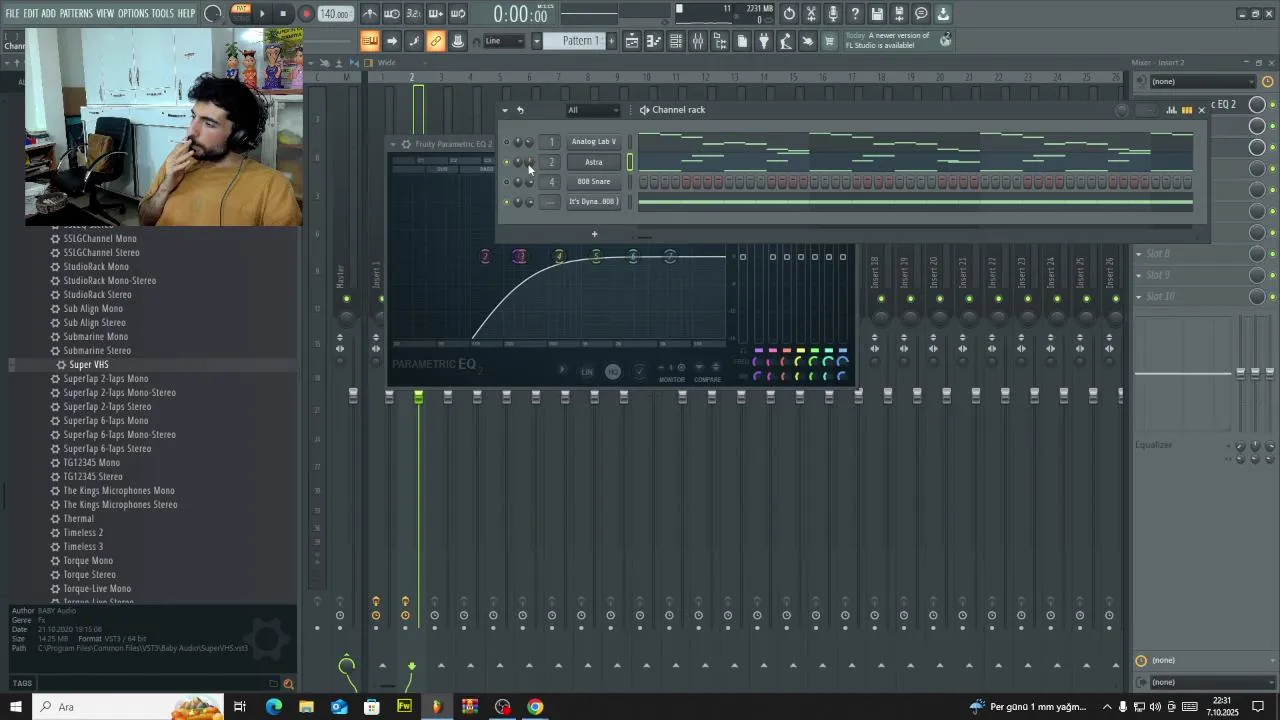Open the FILE menu
The image size is (1280, 720).
[x=12, y=14]
